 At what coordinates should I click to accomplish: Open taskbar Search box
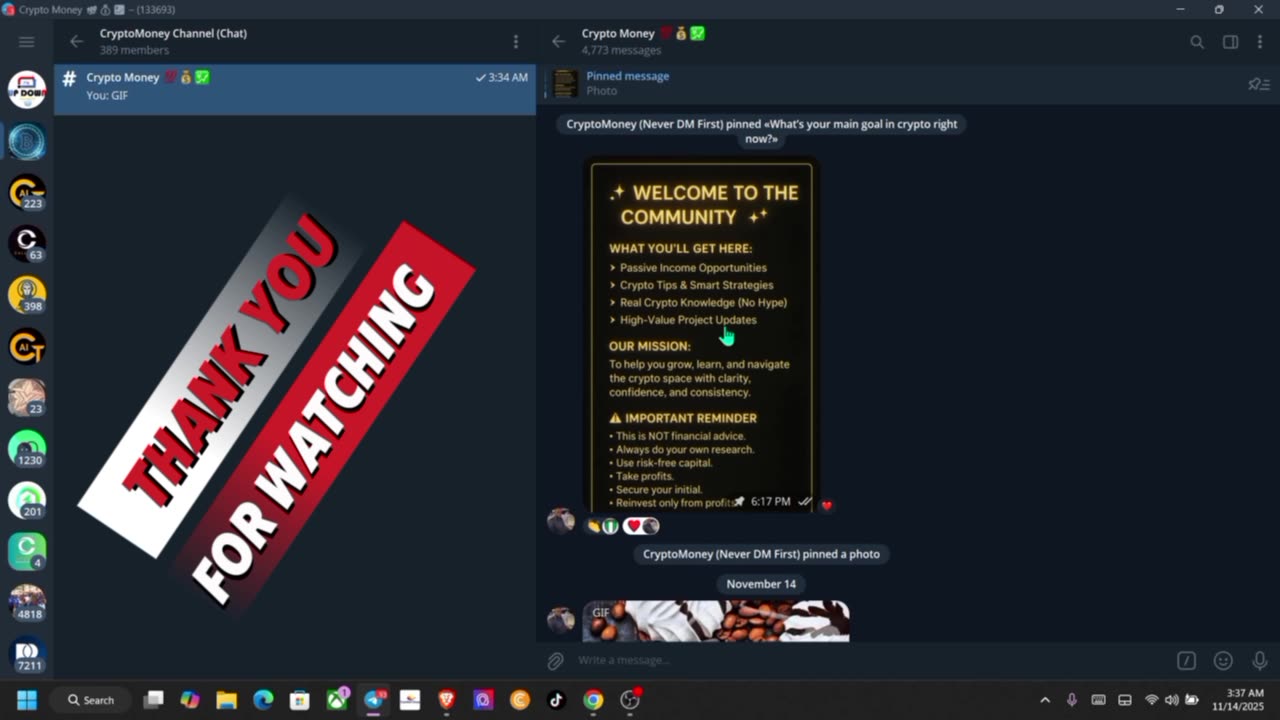91,700
